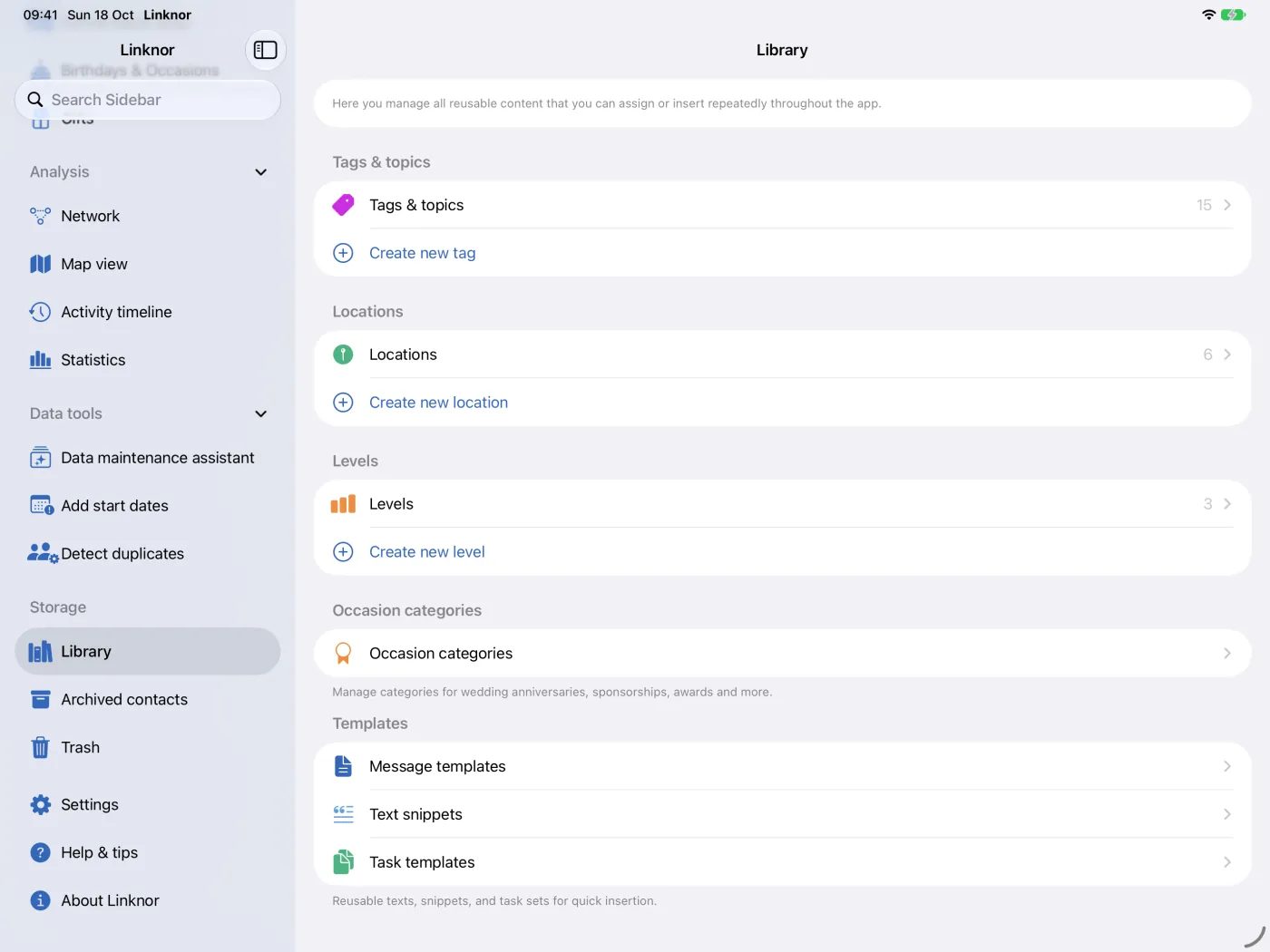The width and height of the screenshot is (1270, 952).
Task: Click the Search Sidebar field
Action: tap(147, 100)
